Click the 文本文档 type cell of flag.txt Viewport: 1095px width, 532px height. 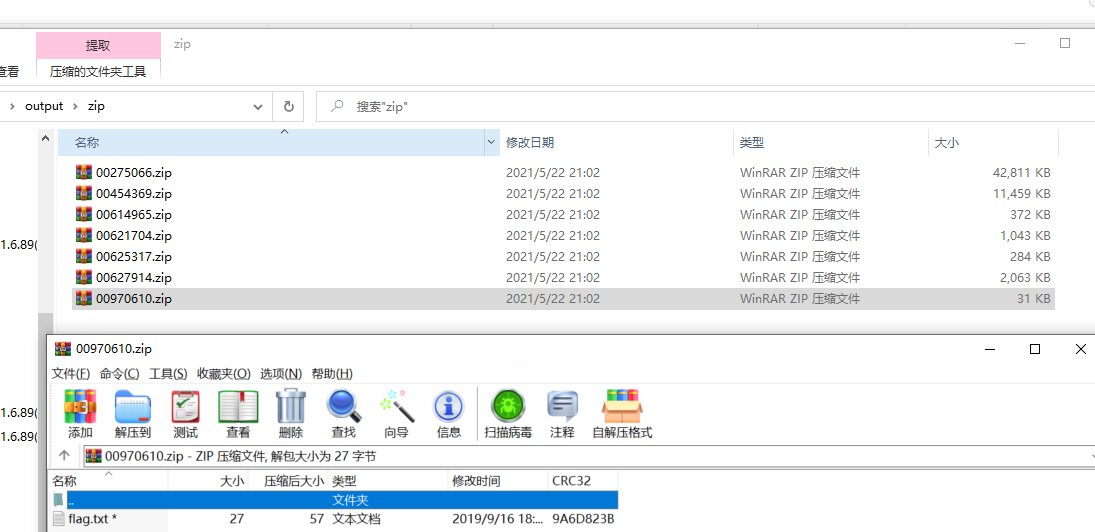(x=356, y=519)
